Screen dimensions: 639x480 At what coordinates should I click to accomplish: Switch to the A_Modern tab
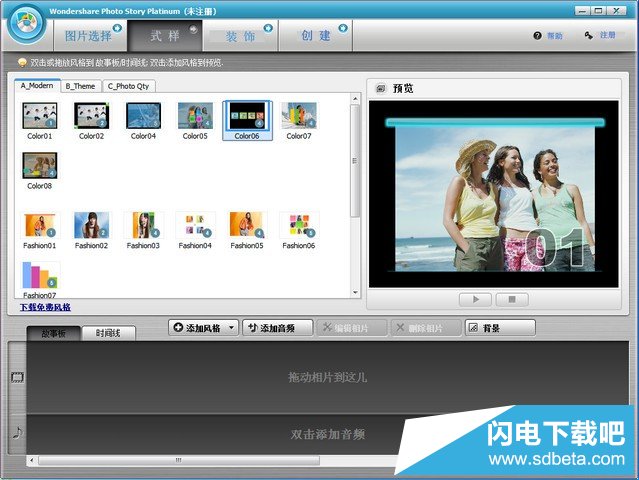(37, 86)
